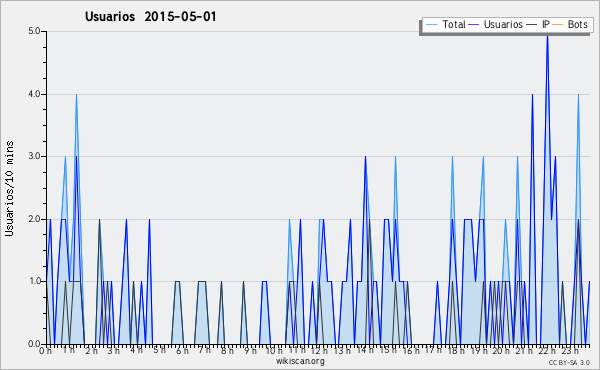
Task: Select the Total legend entry
Action: 445,24
